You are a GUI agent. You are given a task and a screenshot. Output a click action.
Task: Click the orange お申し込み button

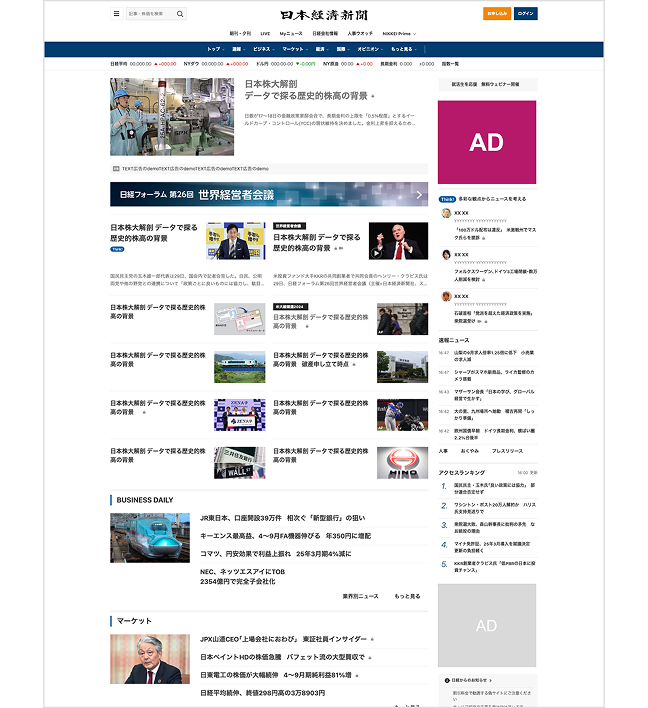tap(497, 14)
